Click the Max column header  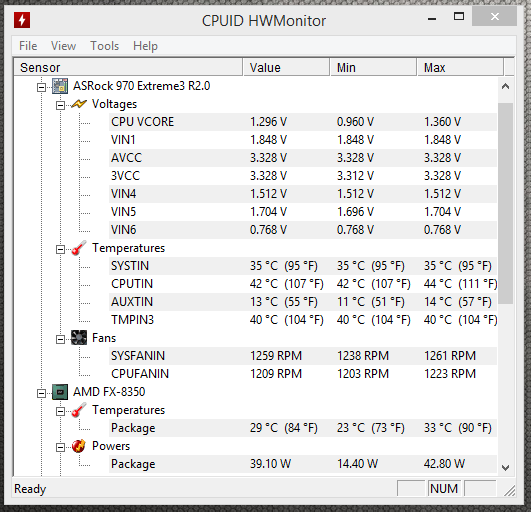(x=461, y=67)
